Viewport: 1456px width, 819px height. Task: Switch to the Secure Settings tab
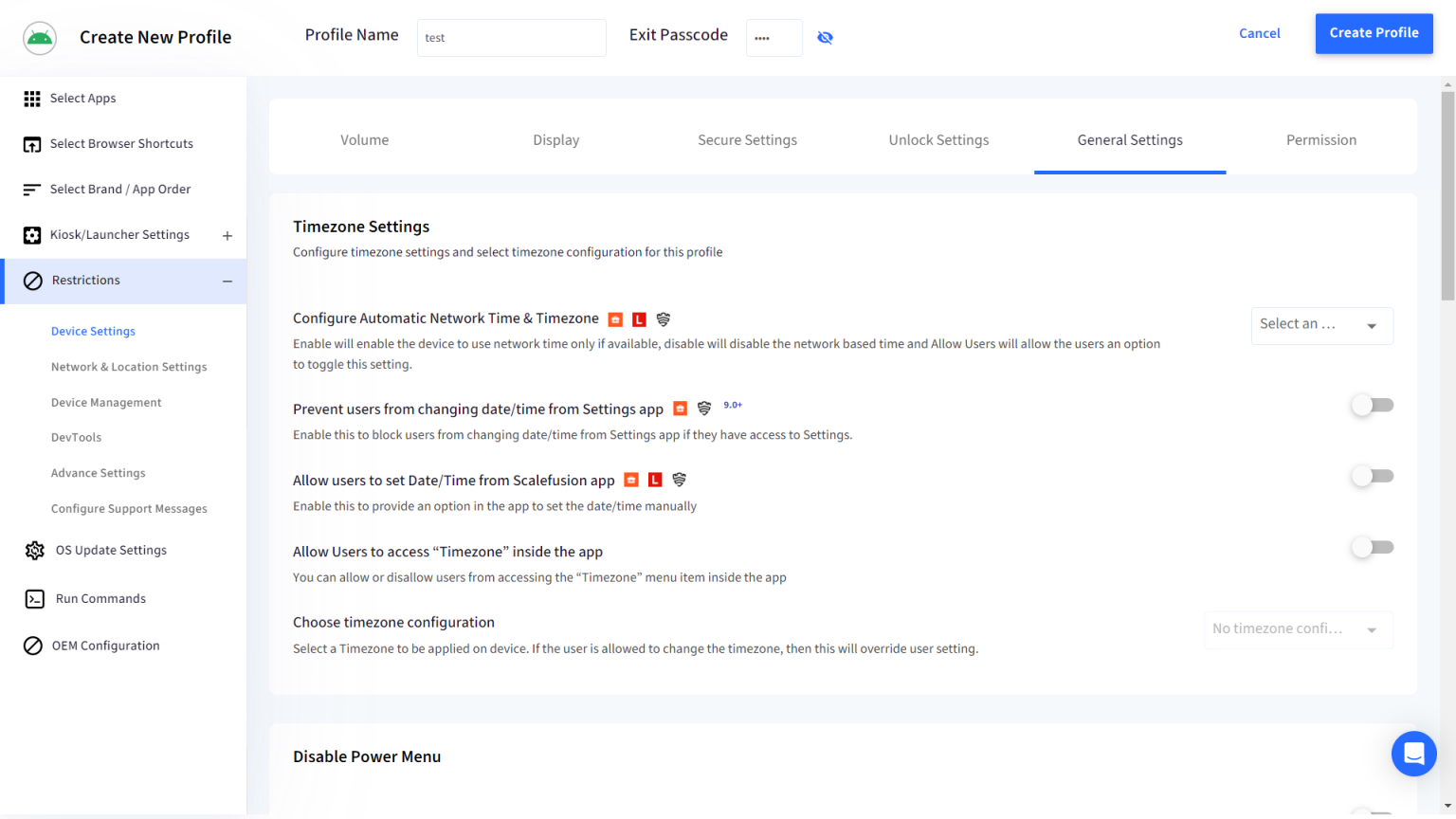(x=747, y=139)
